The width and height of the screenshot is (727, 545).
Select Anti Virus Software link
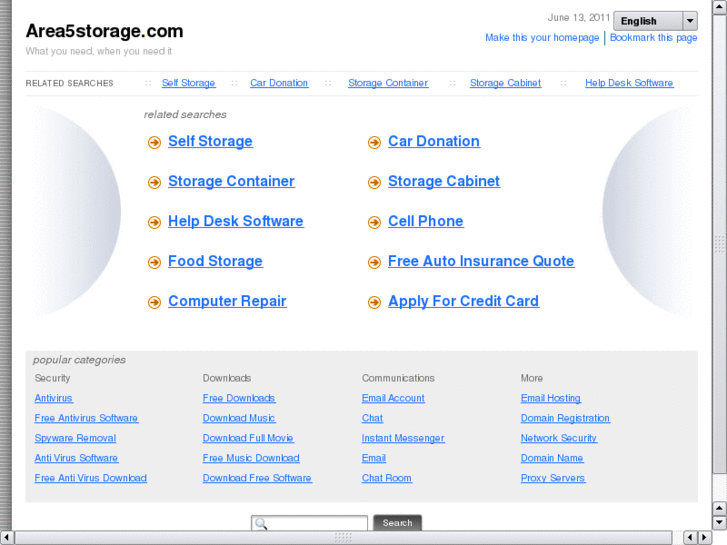point(76,458)
